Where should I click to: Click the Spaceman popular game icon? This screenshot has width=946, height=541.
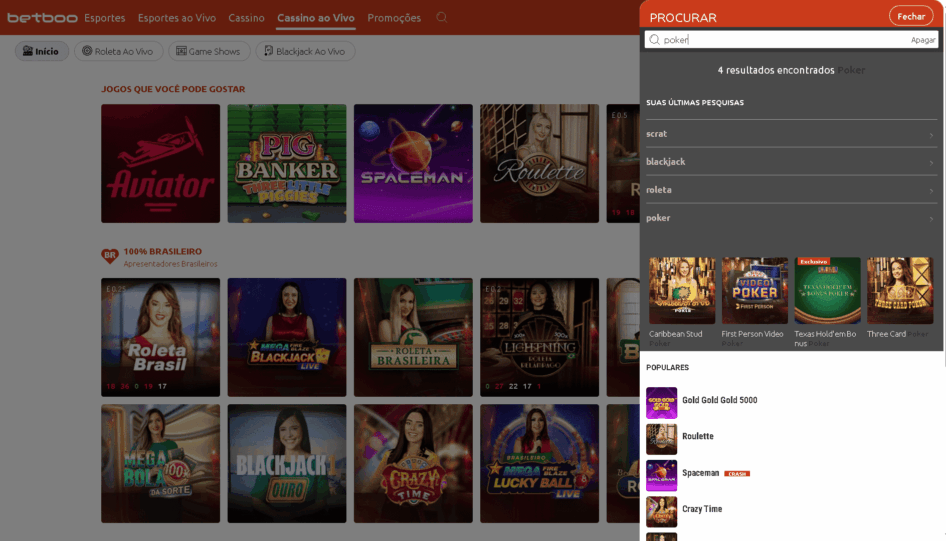661,475
